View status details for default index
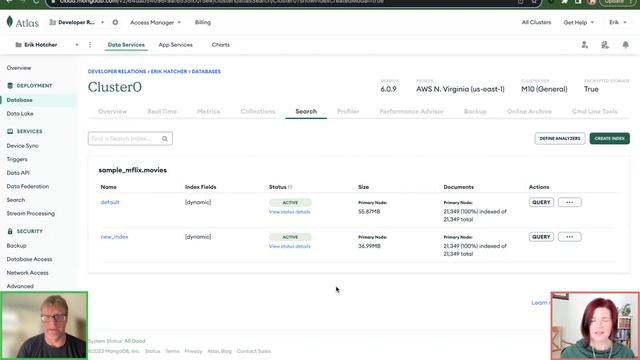The height and width of the screenshot is (360, 640). (x=290, y=212)
